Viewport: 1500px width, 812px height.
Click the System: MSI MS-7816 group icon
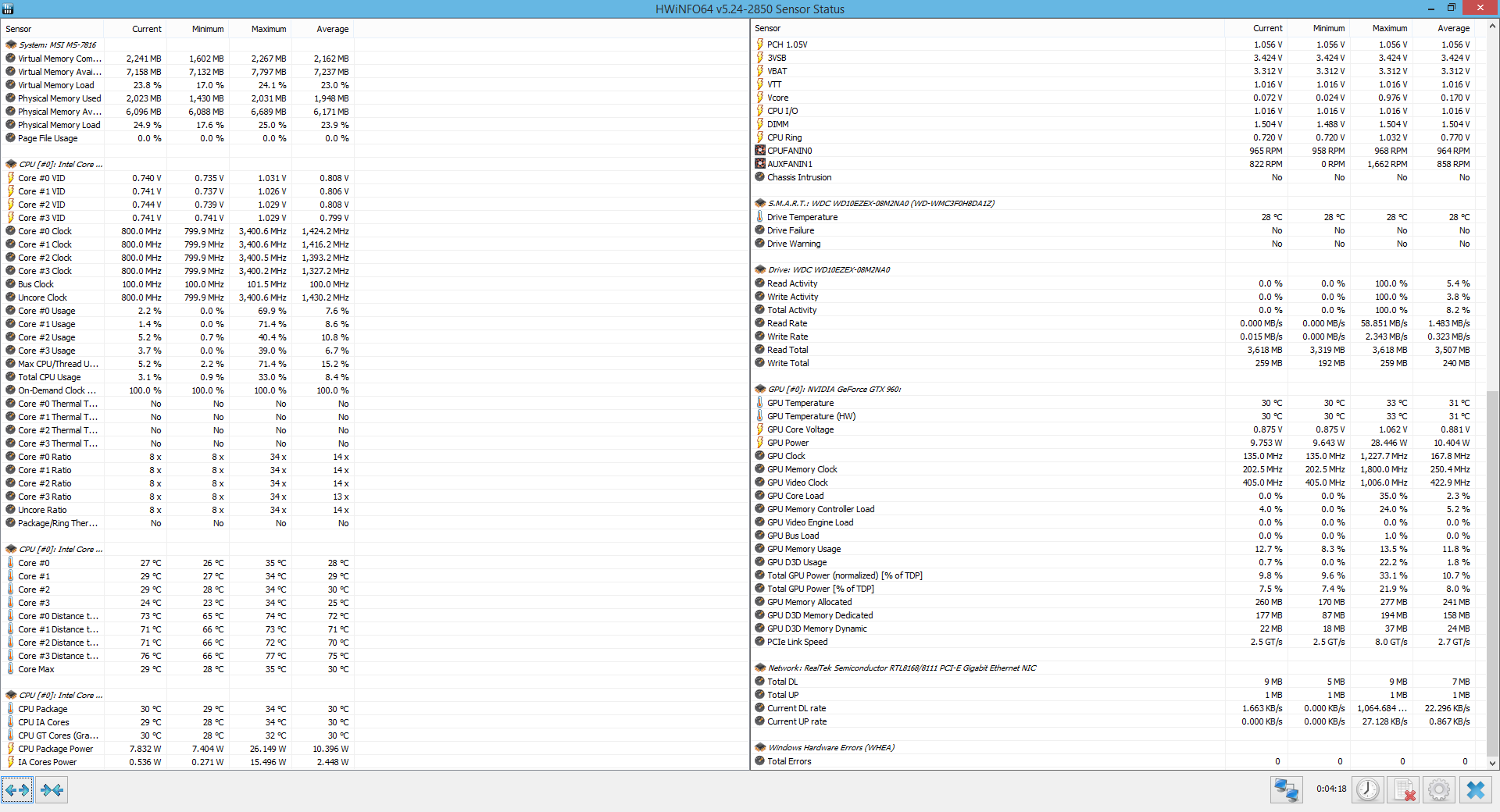coord(11,45)
